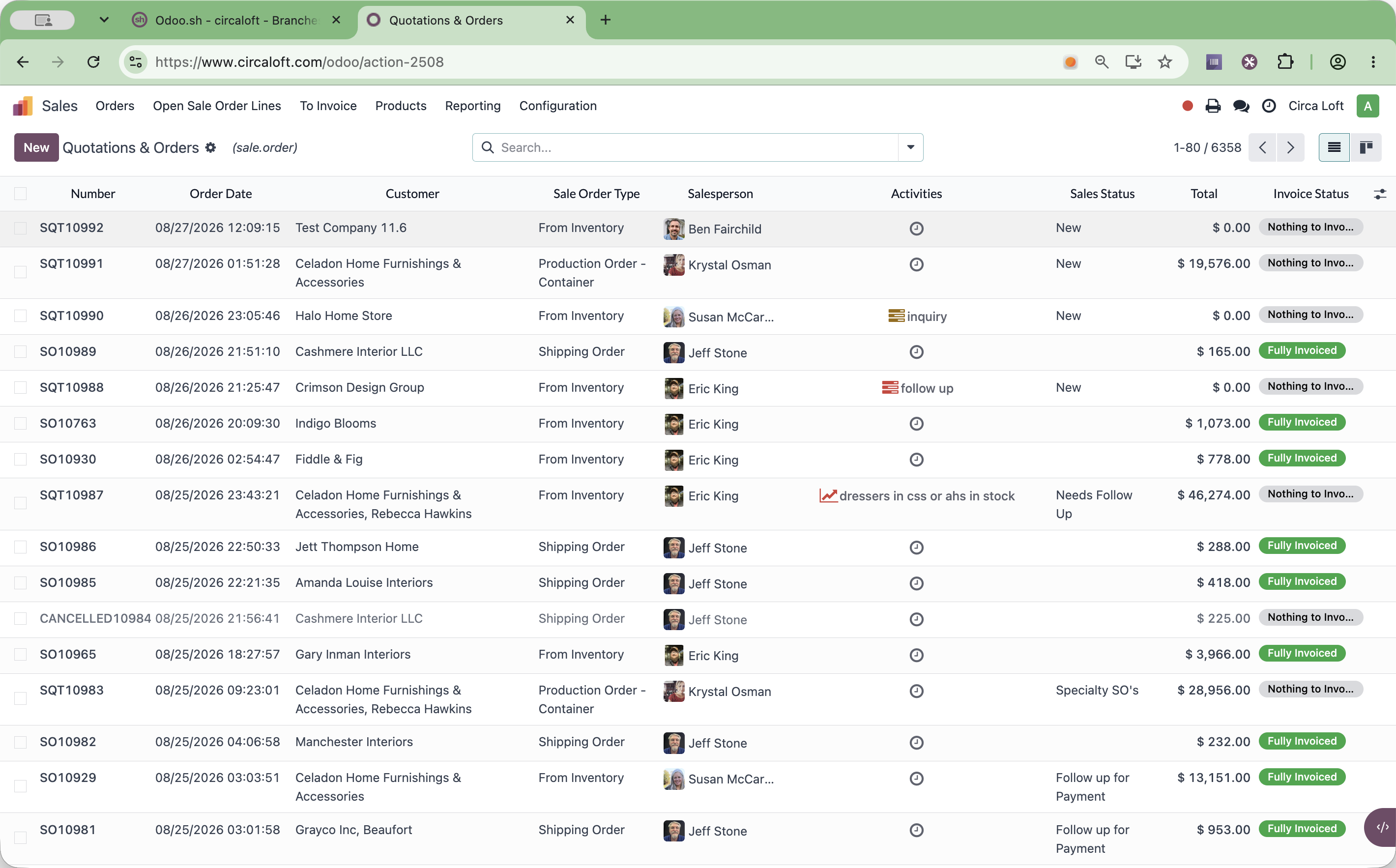Click activity clock for SO10989 row
Screen dimensions: 1396x868
pyautogui.click(x=917, y=352)
